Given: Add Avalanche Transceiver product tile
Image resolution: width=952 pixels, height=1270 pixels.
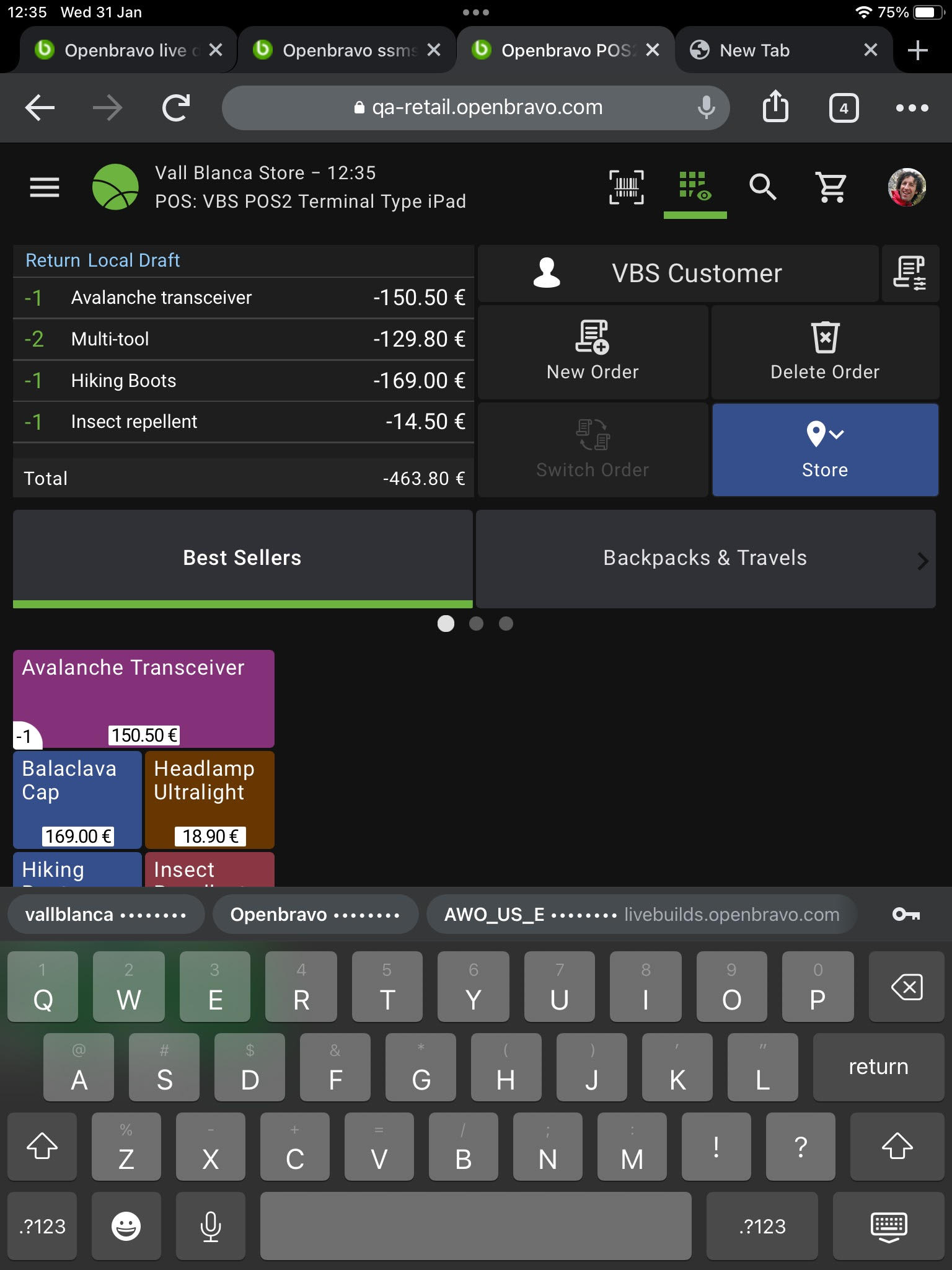Looking at the screenshot, I should pos(144,699).
